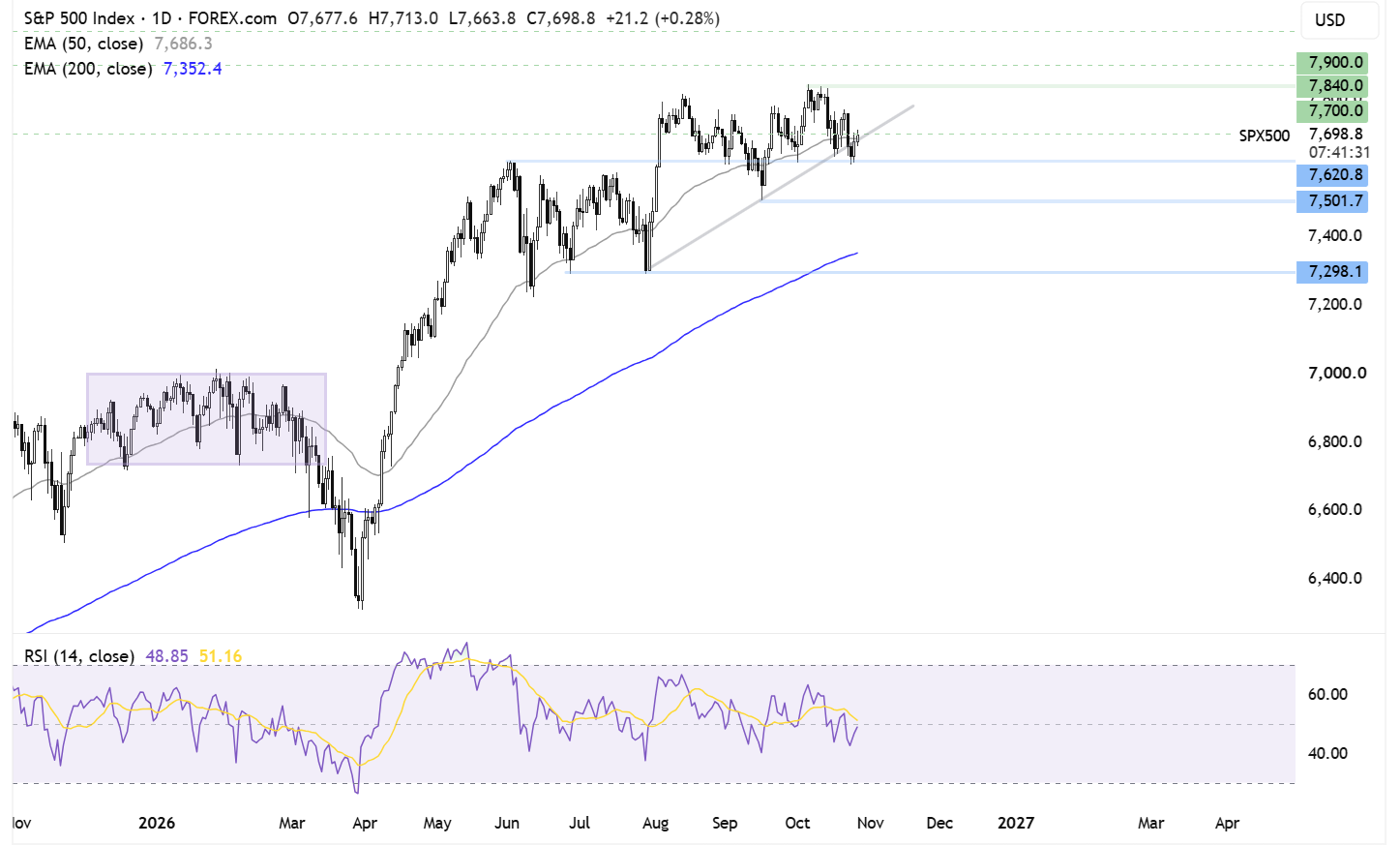The height and width of the screenshot is (845, 1400).
Task: Click the yellow RSI average value 51.16
Action: click(x=221, y=656)
